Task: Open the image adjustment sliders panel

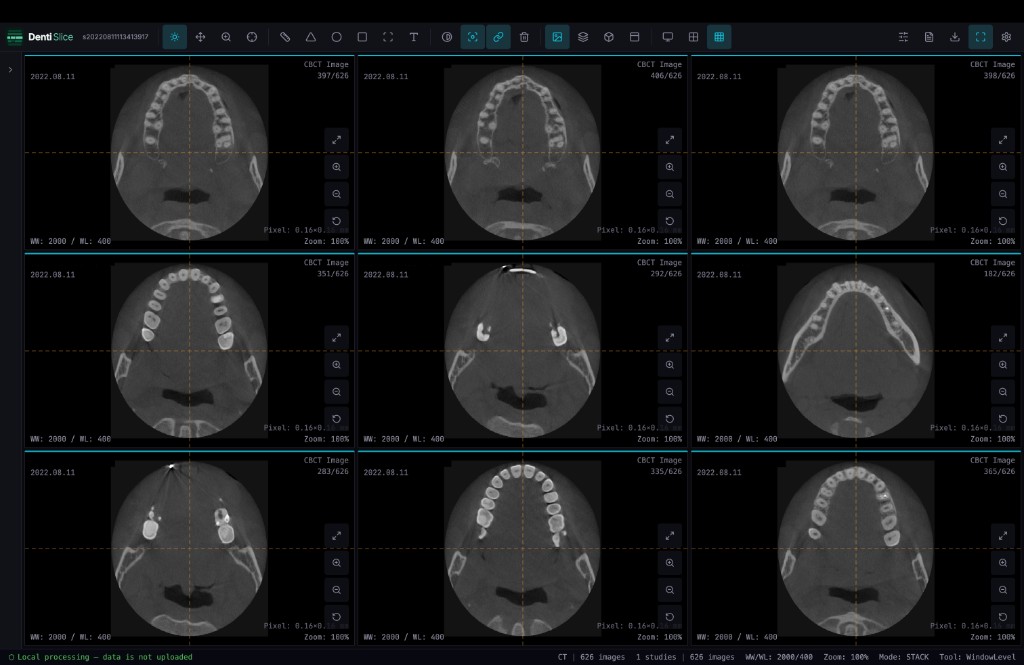Action: [x=902, y=37]
